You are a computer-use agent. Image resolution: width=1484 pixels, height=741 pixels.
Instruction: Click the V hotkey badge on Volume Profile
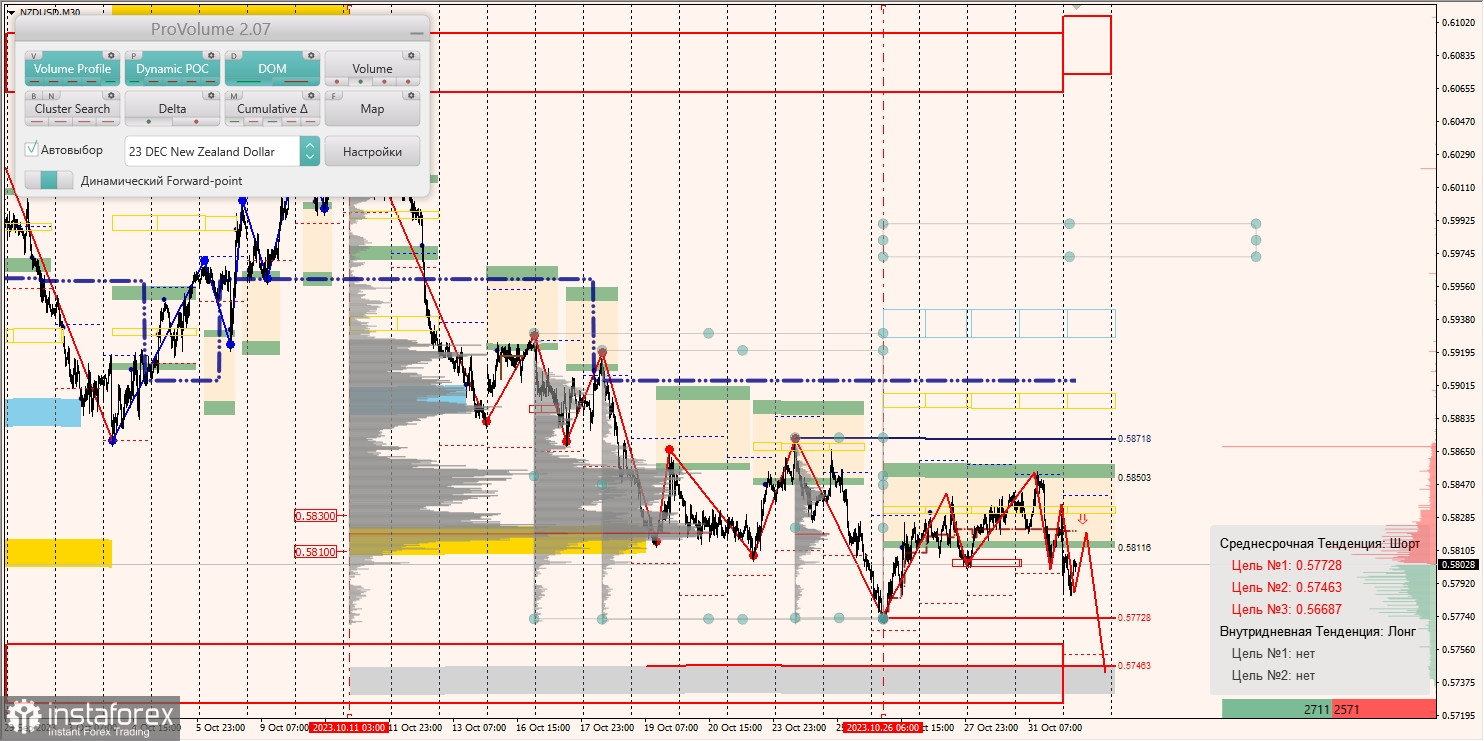(35, 56)
